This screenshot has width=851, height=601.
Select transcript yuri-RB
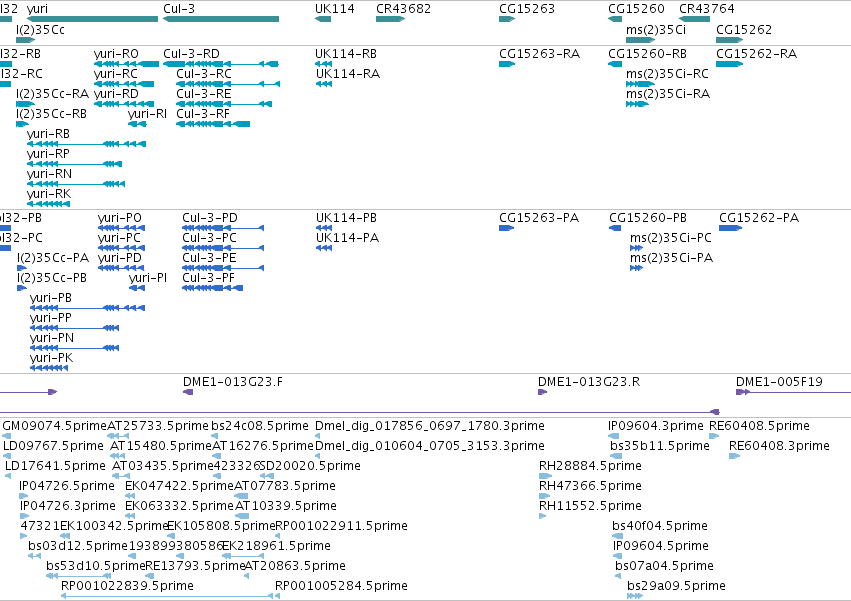point(86,144)
